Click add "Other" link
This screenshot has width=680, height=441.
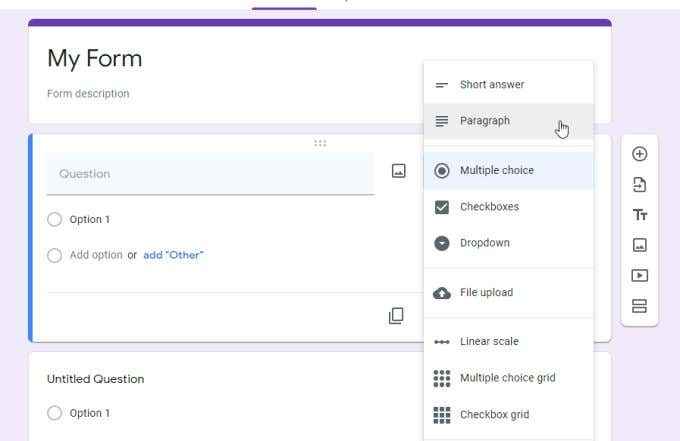[x=173, y=255]
